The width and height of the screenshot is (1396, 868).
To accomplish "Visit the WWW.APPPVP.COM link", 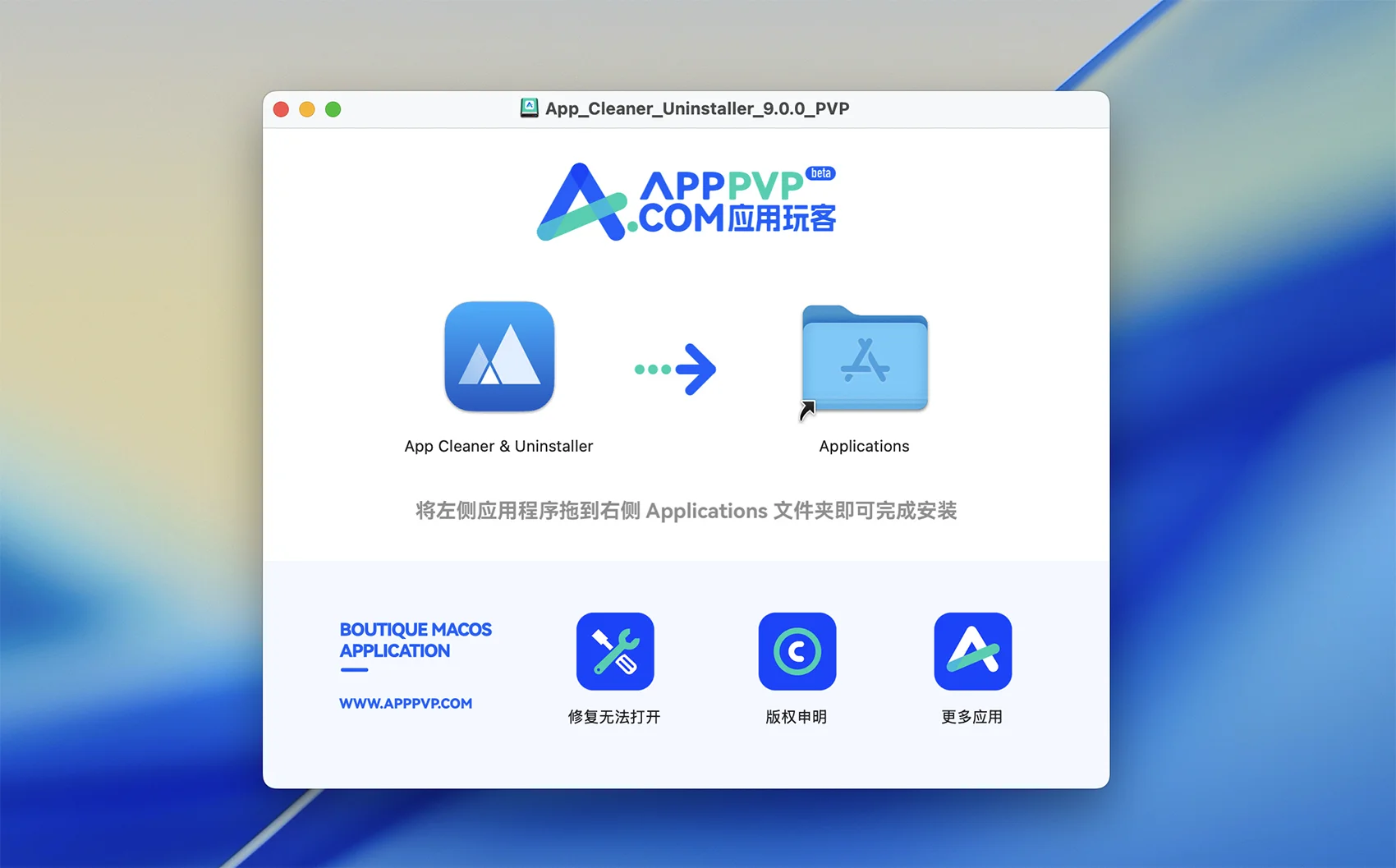I will [406, 704].
